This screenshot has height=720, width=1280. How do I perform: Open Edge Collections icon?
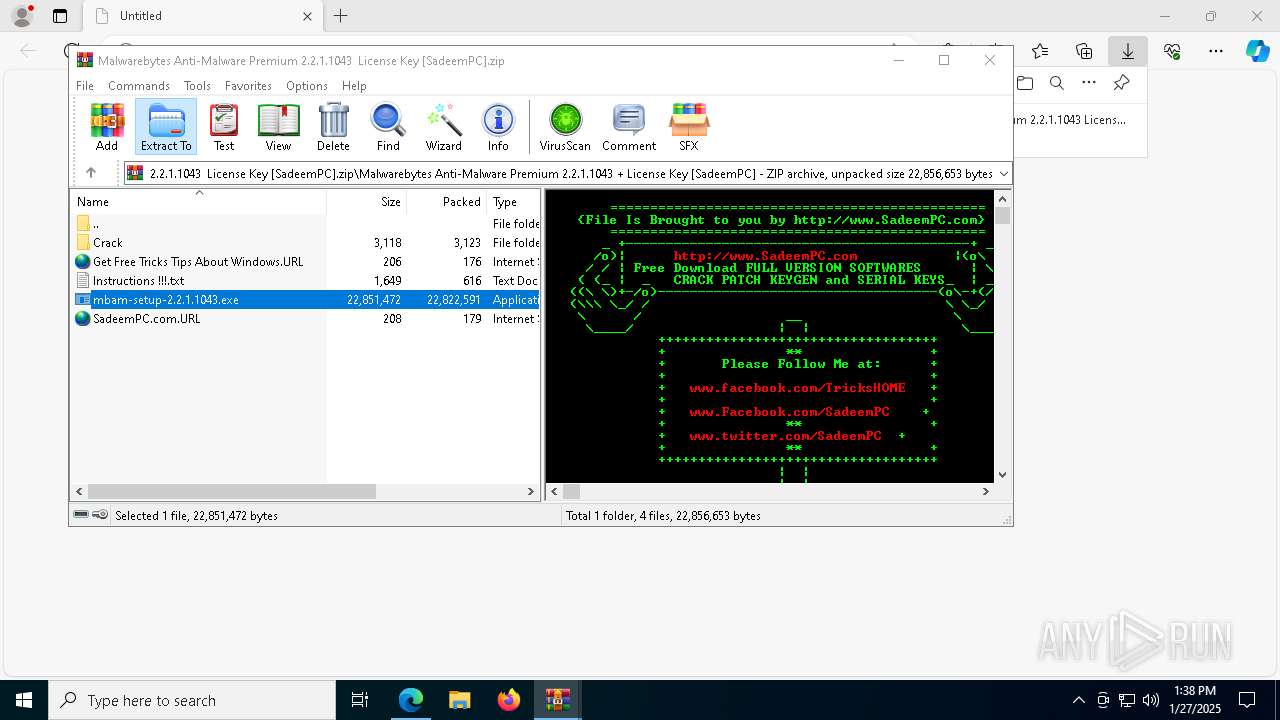(1084, 51)
